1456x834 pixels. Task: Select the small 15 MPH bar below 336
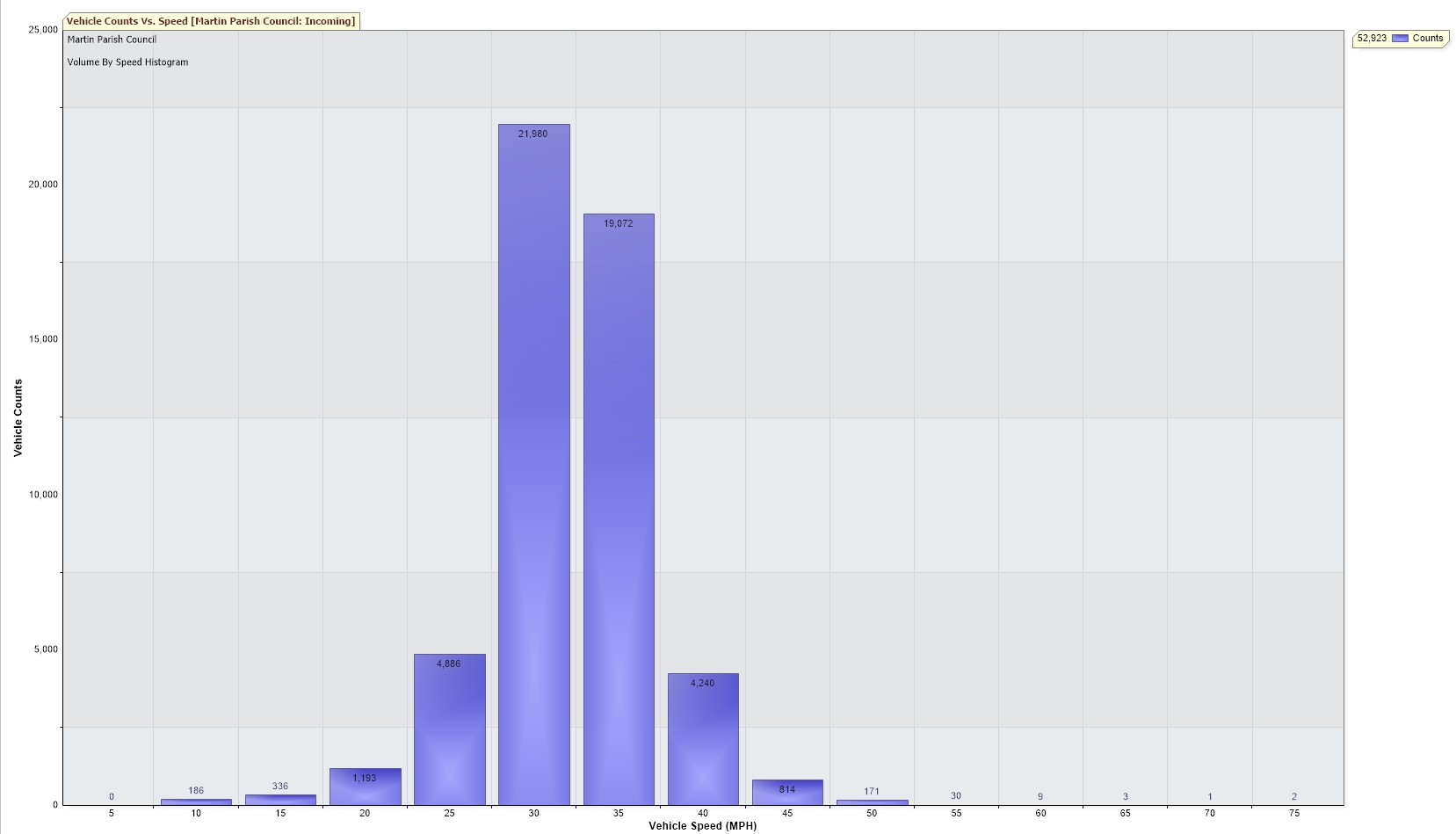tap(280, 800)
